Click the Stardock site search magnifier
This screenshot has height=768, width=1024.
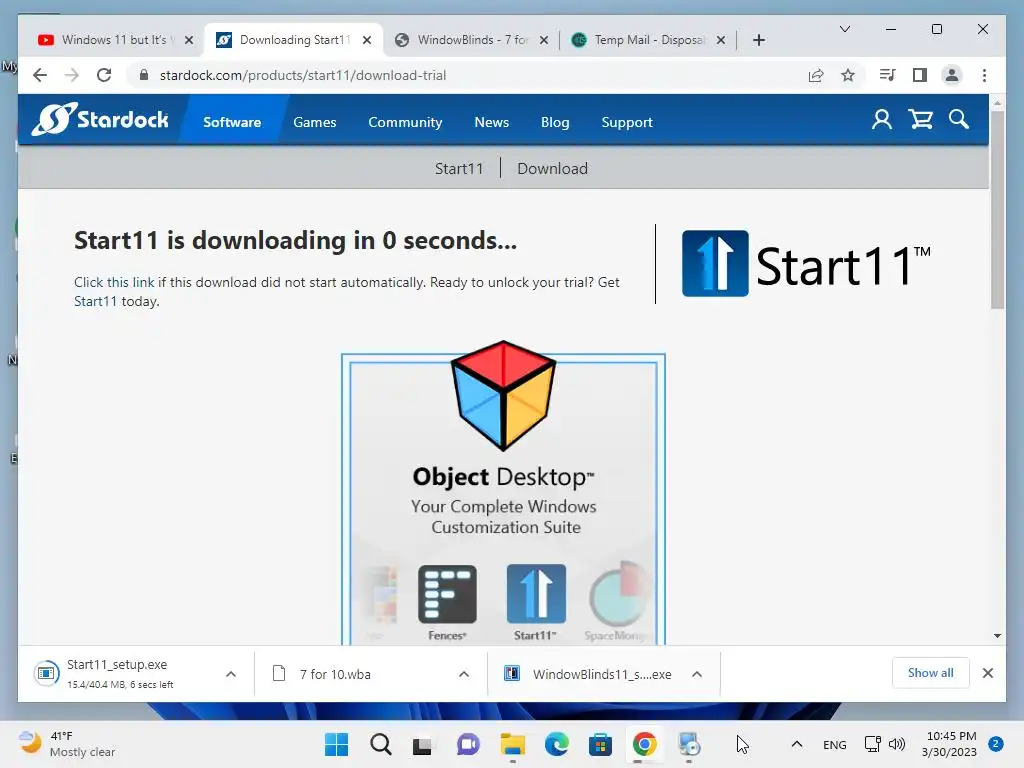coord(959,120)
